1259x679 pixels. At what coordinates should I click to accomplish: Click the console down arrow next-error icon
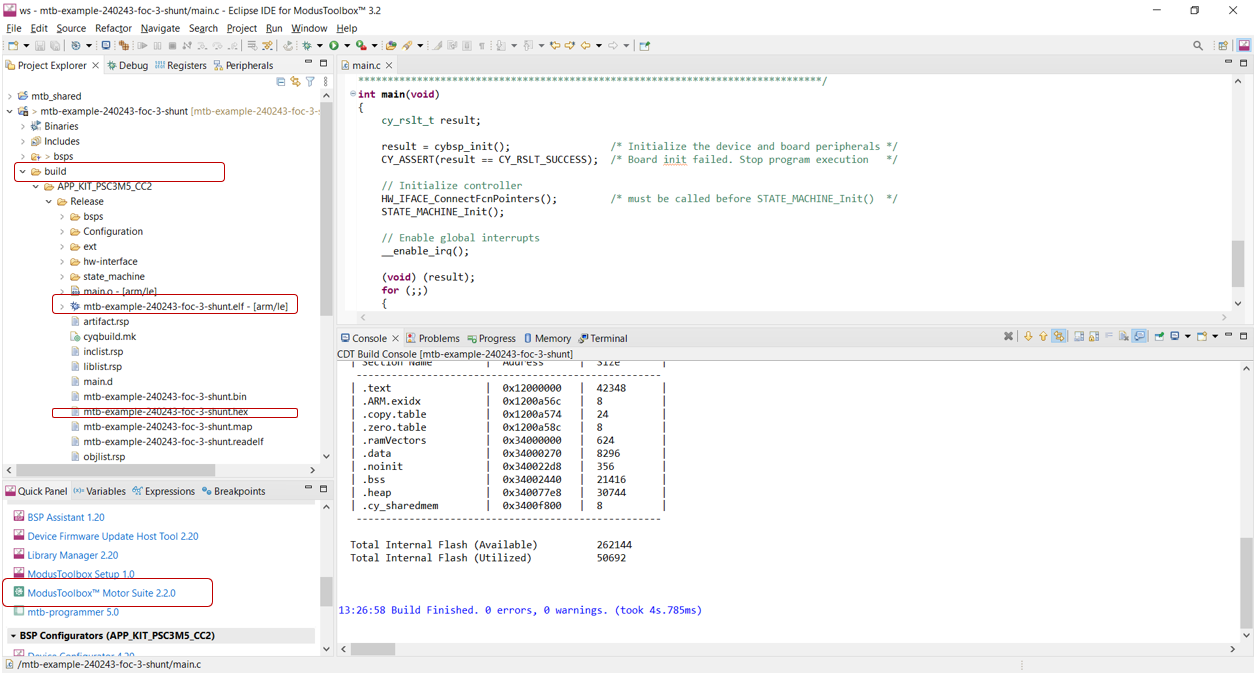(1027, 337)
